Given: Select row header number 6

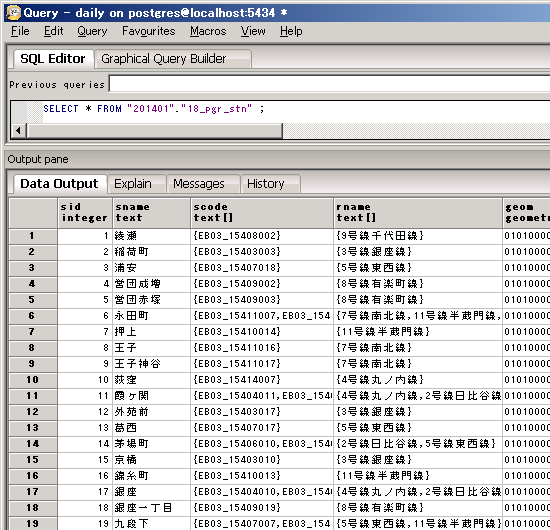Looking at the screenshot, I should click(33, 316).
